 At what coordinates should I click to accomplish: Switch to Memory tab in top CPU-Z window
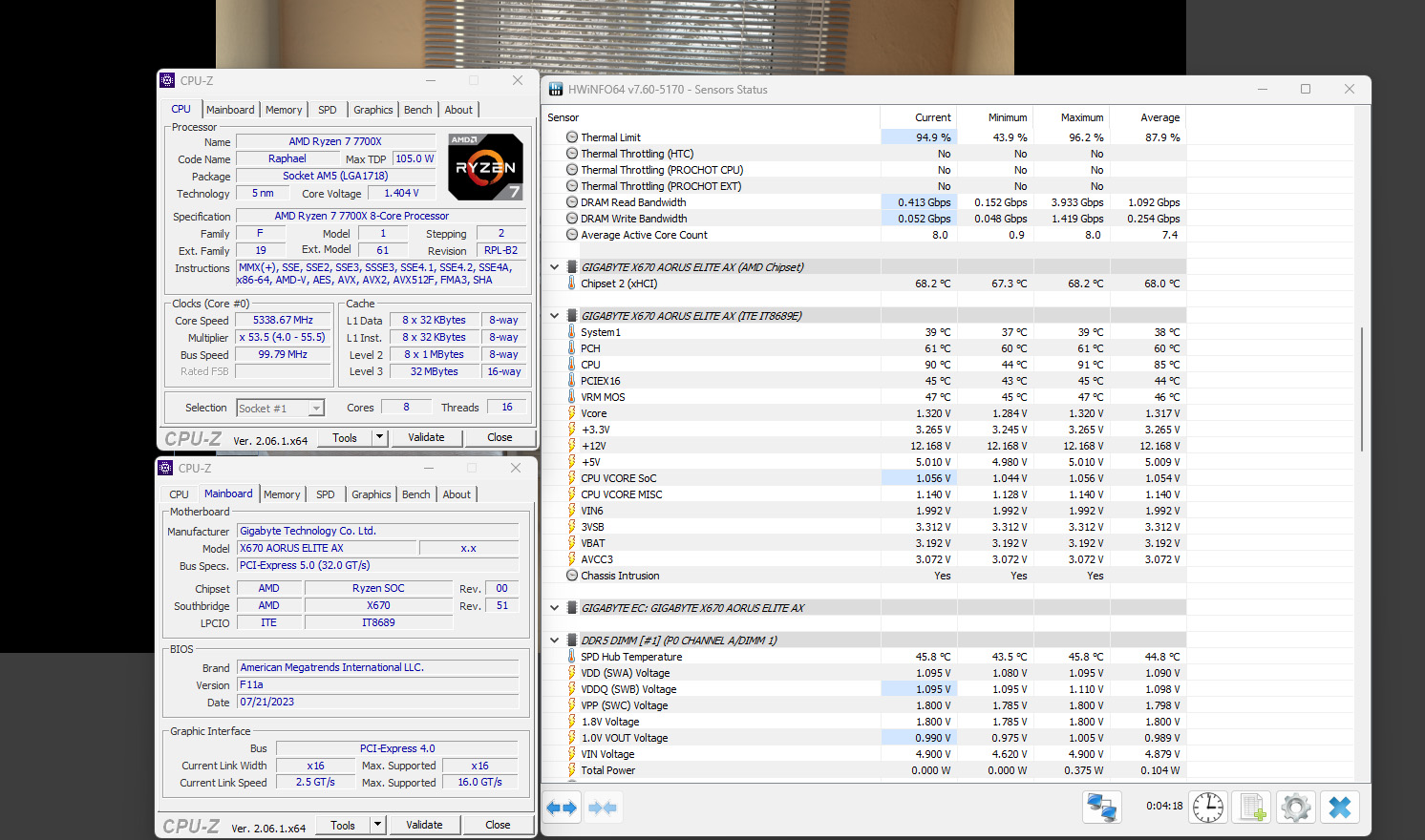284,110
